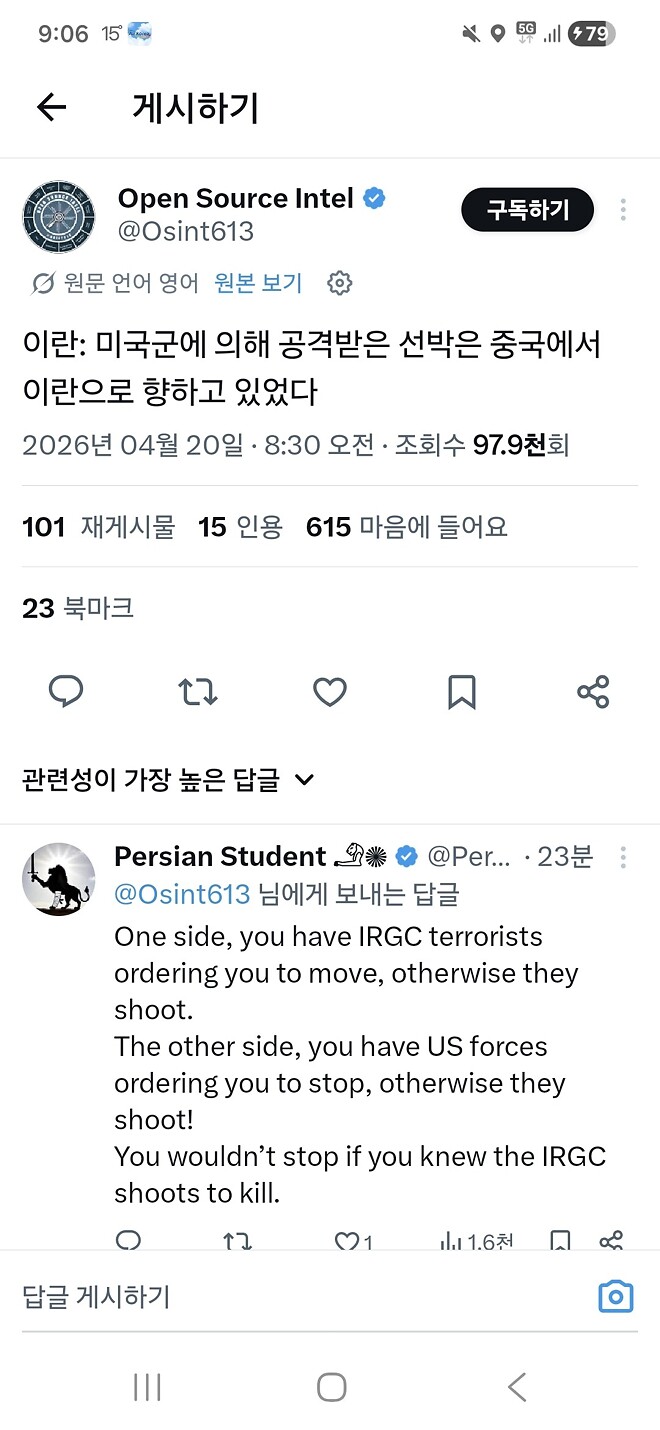Attach a photo using the camera icon

click(615, 1296)
